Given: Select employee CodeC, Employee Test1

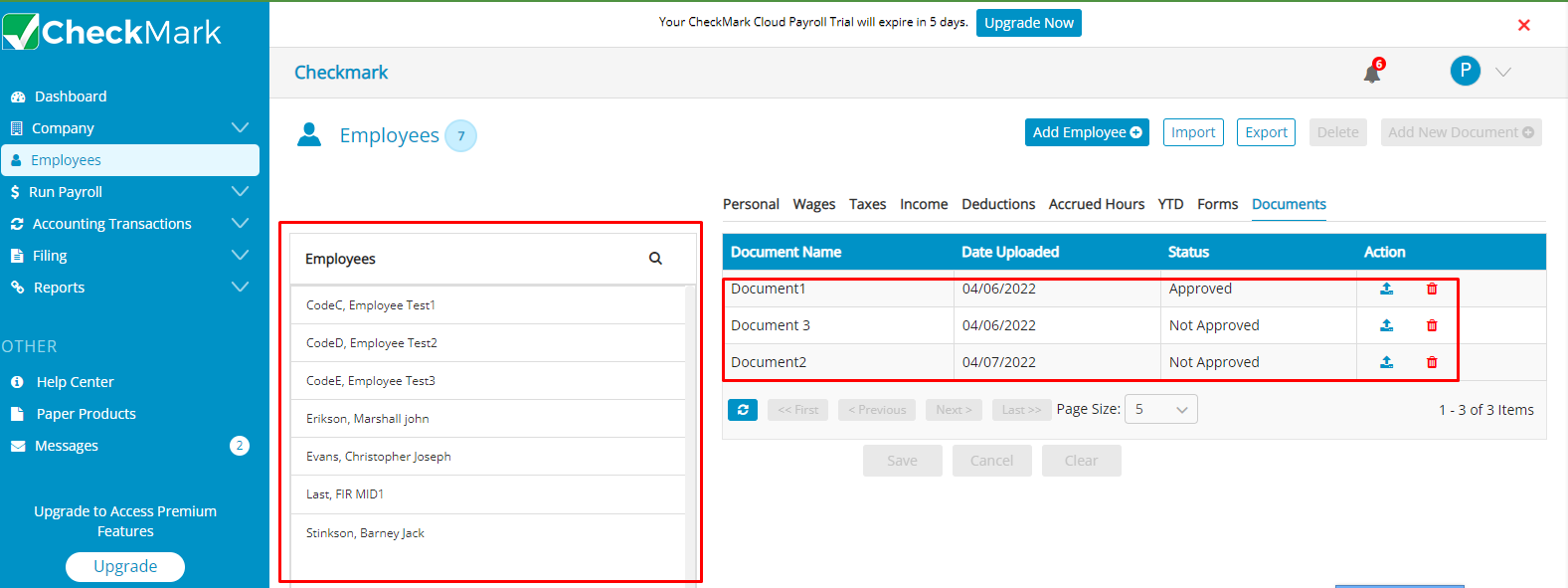Looking at the screenshot, I should tap(487, 305).
